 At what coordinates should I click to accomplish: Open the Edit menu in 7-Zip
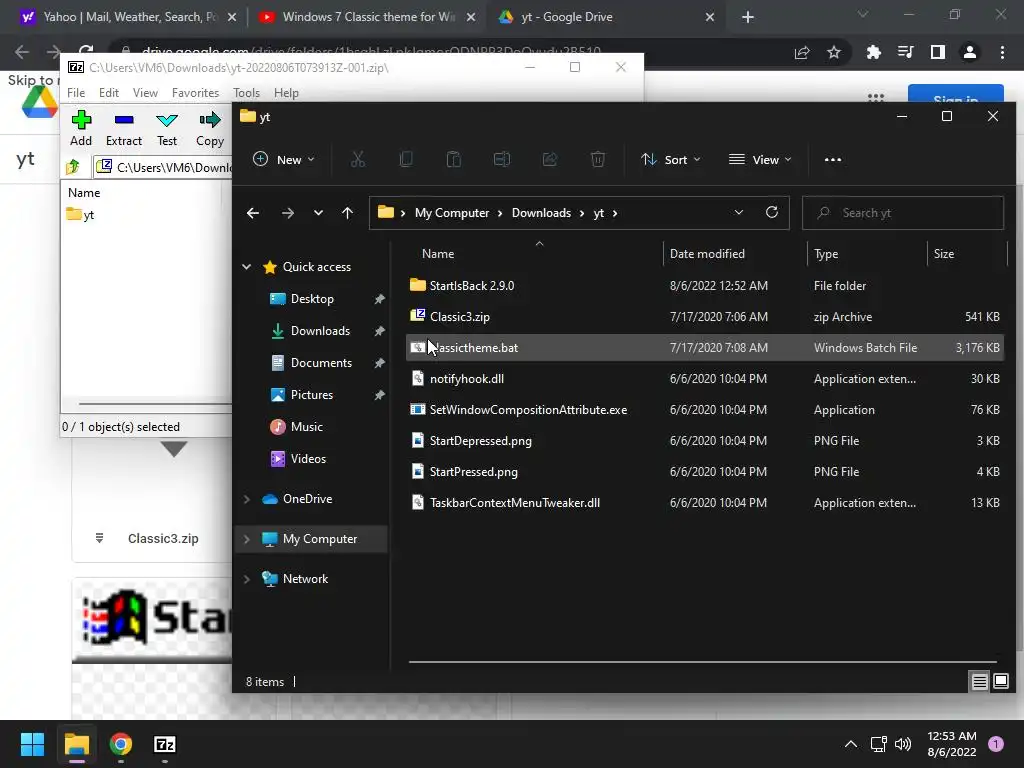tap(108, 93)
